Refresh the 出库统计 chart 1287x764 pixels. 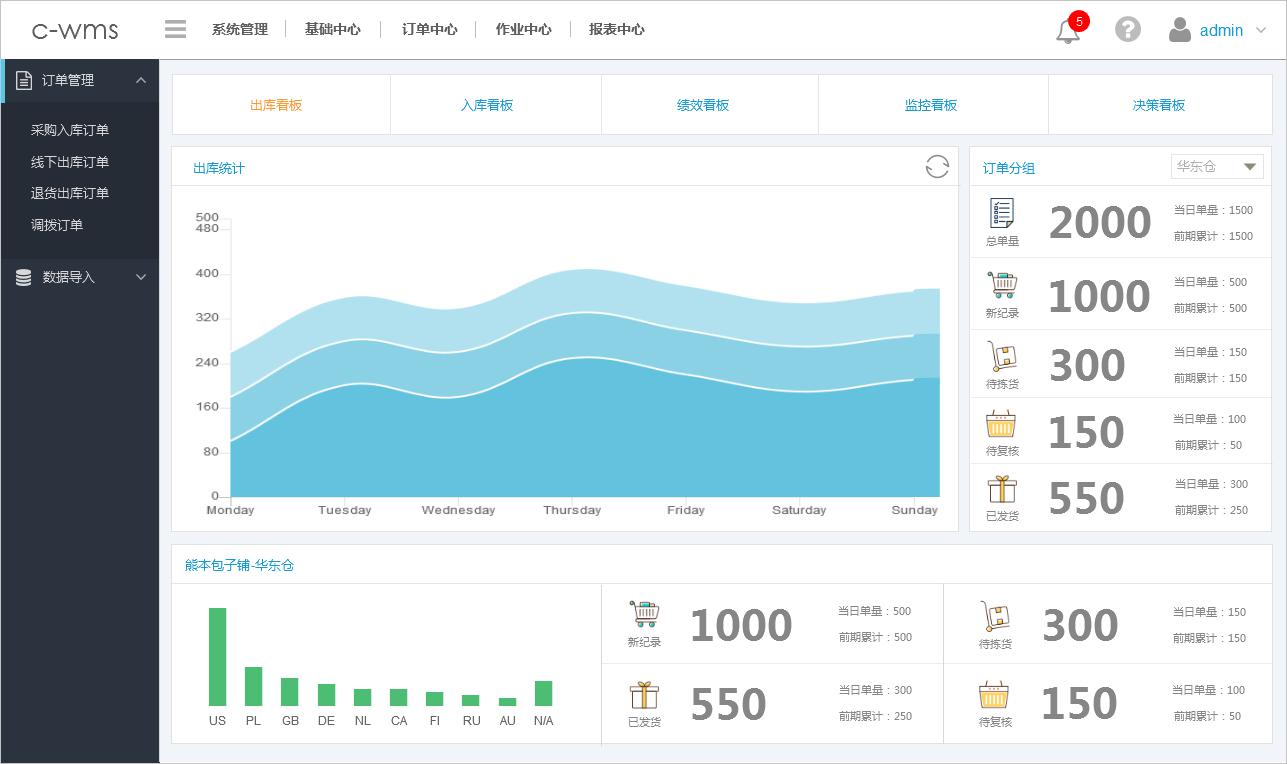tap(937, 166)
